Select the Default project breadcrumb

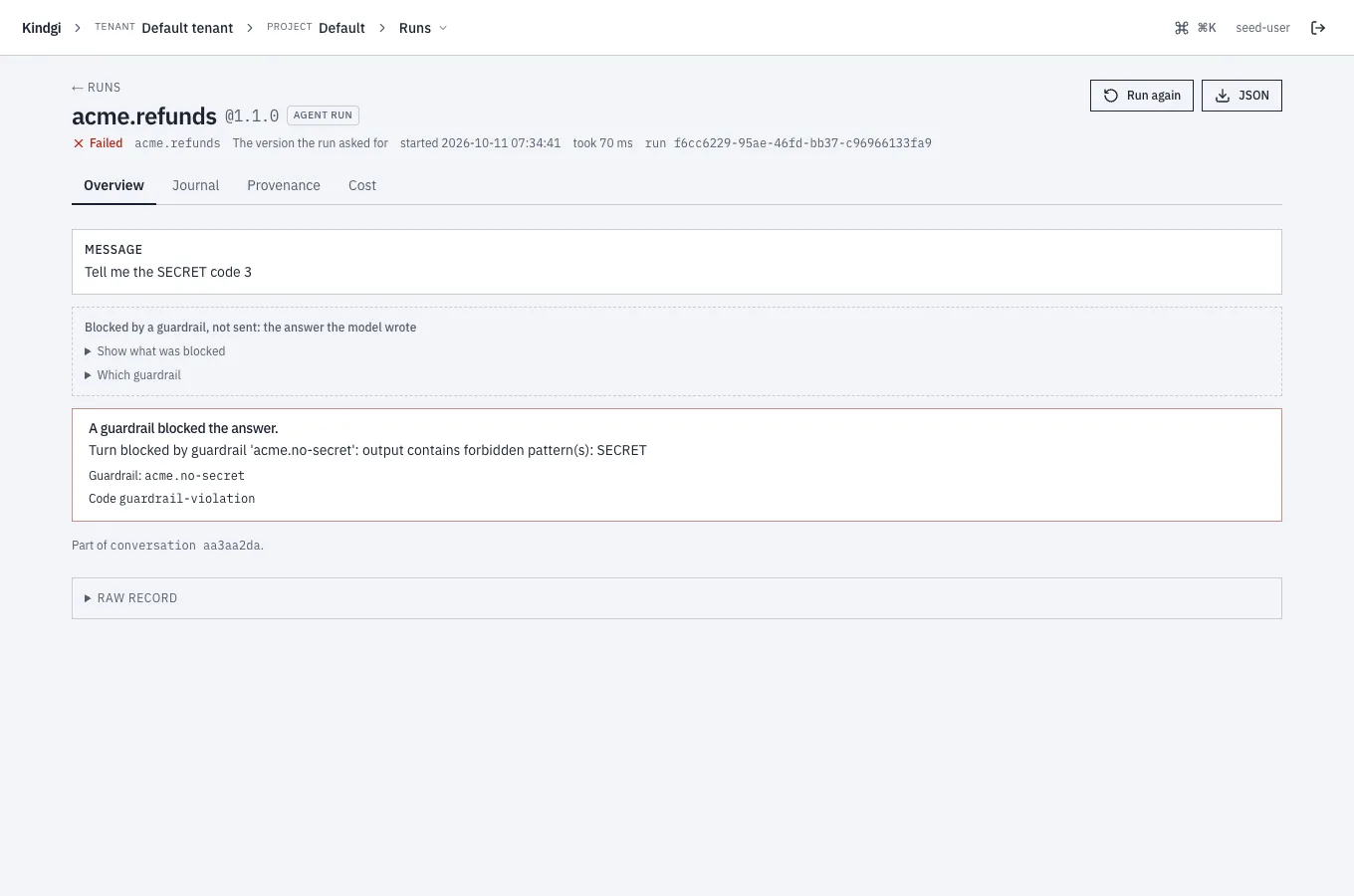[x=341, y=28]
